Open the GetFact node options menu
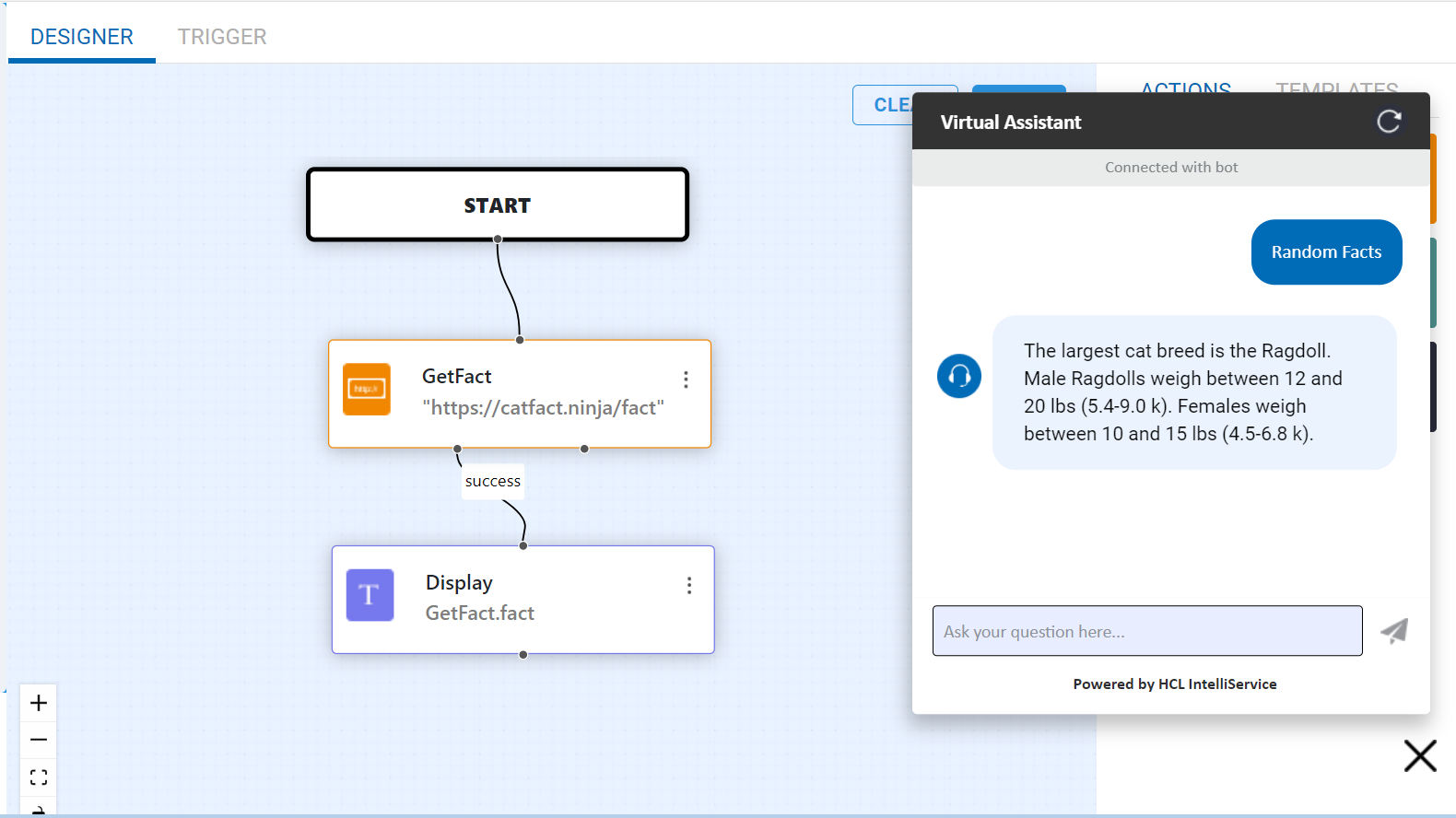 coord(686,380)
